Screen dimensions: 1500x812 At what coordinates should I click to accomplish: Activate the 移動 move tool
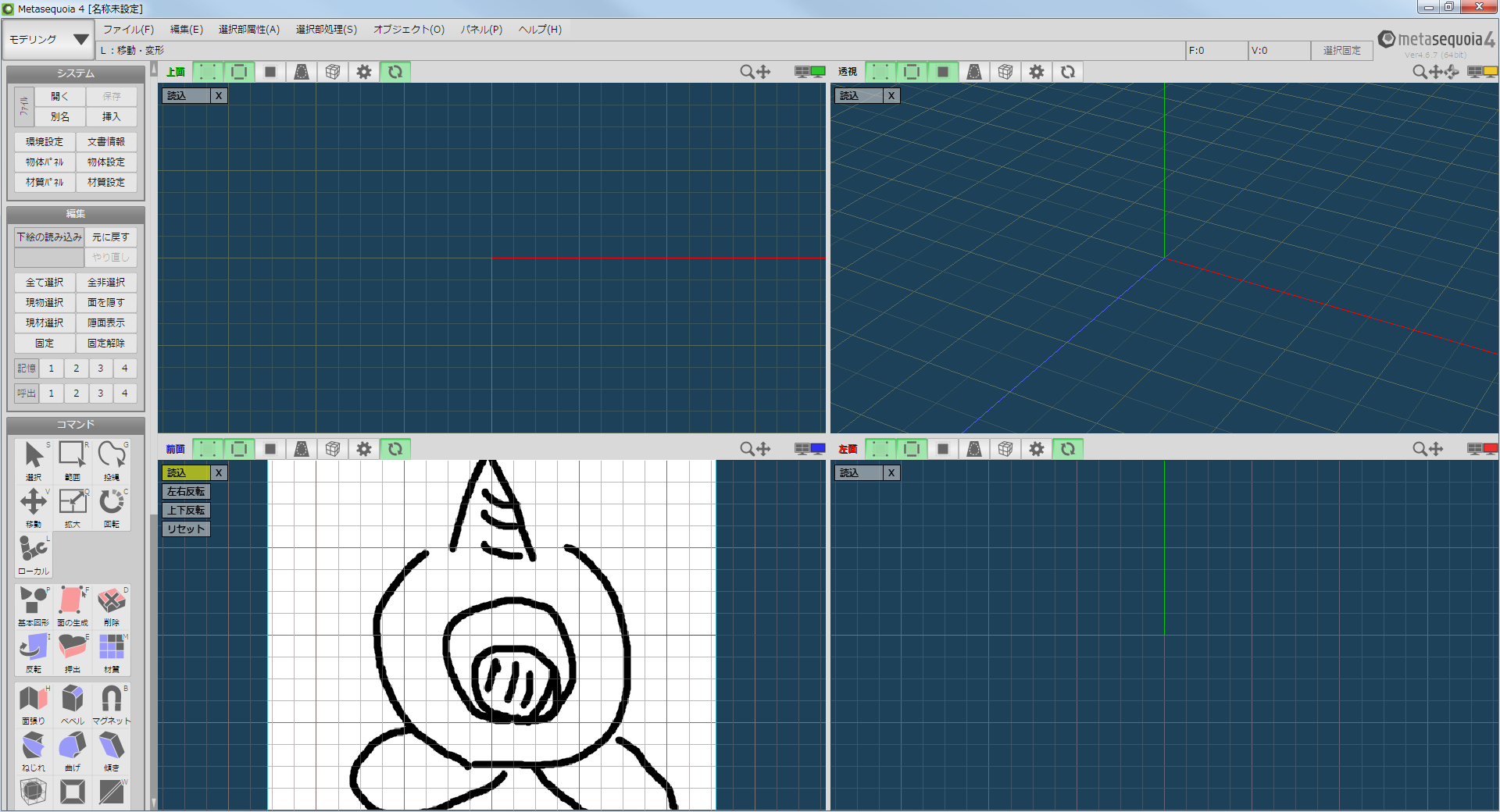(34, 507)
